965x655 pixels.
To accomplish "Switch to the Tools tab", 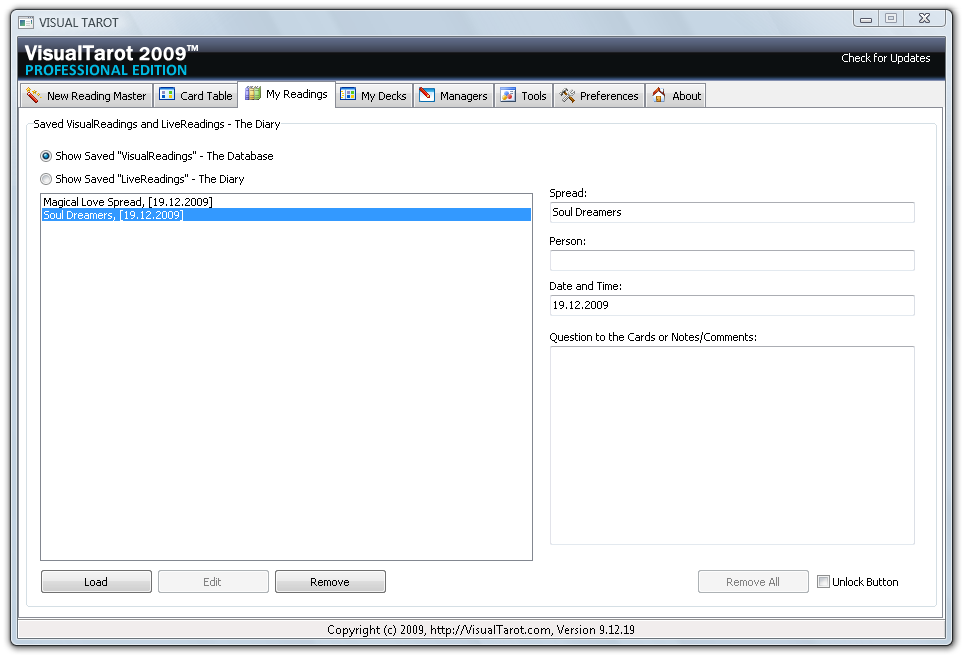I will [524, 95].
